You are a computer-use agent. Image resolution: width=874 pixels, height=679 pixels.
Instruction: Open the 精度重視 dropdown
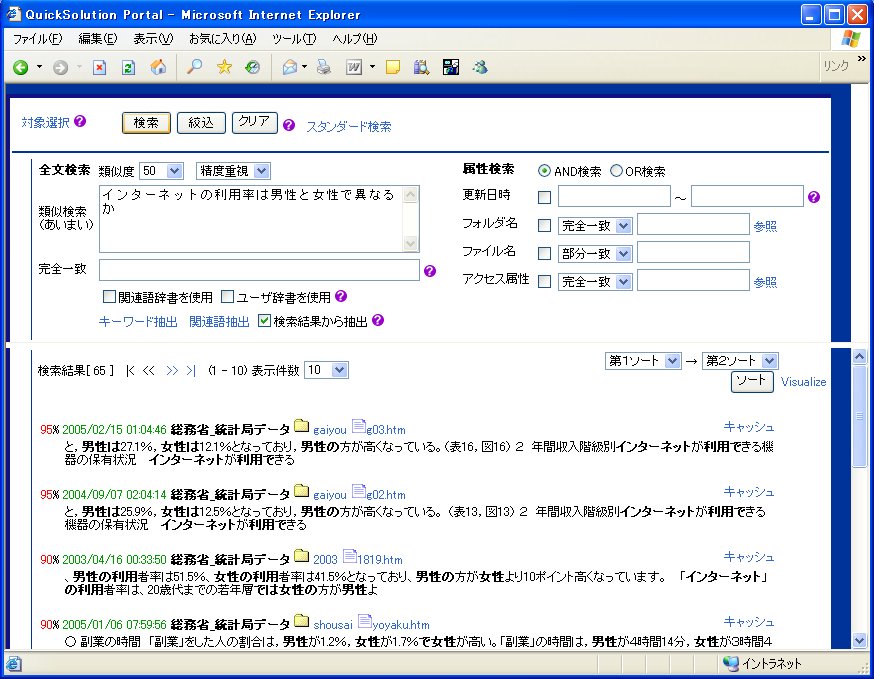(233, 171)
